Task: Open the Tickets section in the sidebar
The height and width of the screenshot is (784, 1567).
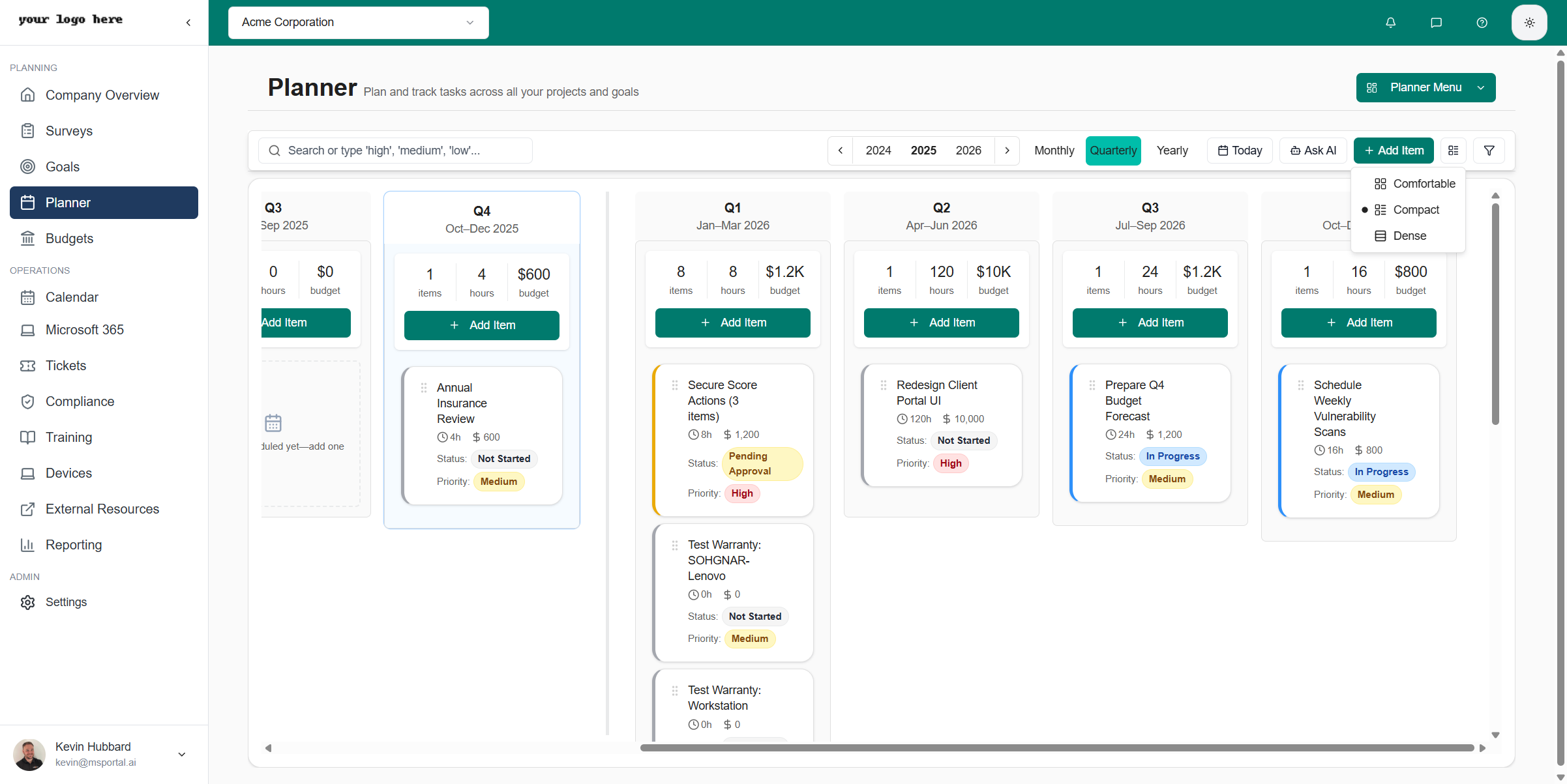Action: pos(66,365)
